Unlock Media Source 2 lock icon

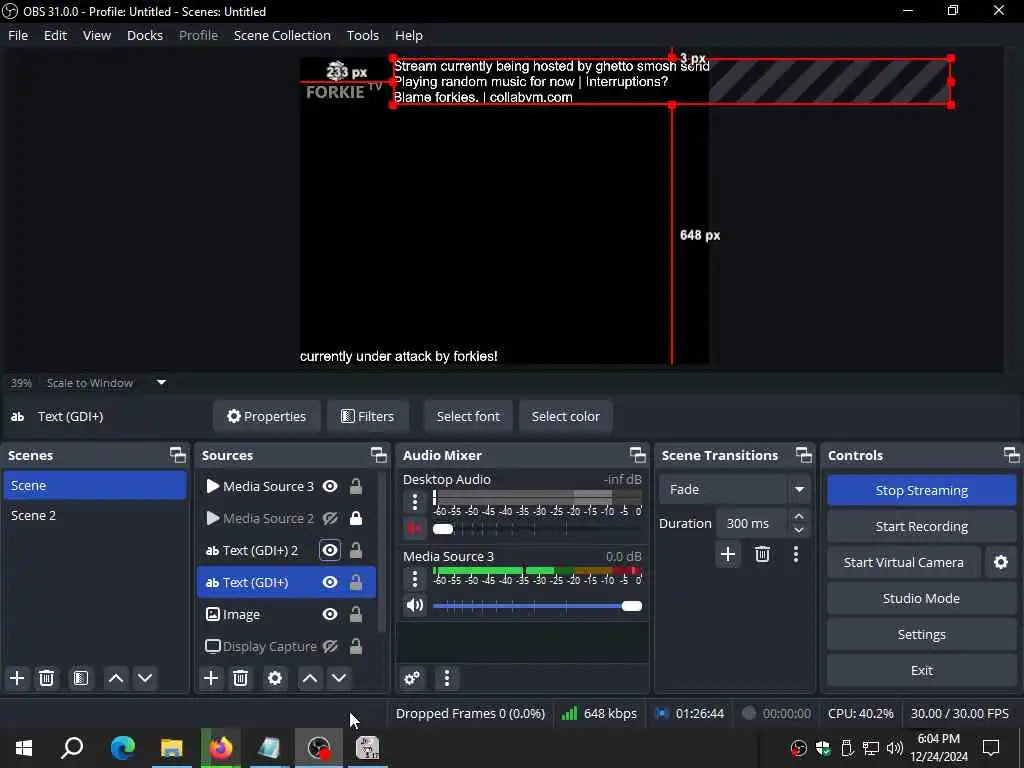356,518
